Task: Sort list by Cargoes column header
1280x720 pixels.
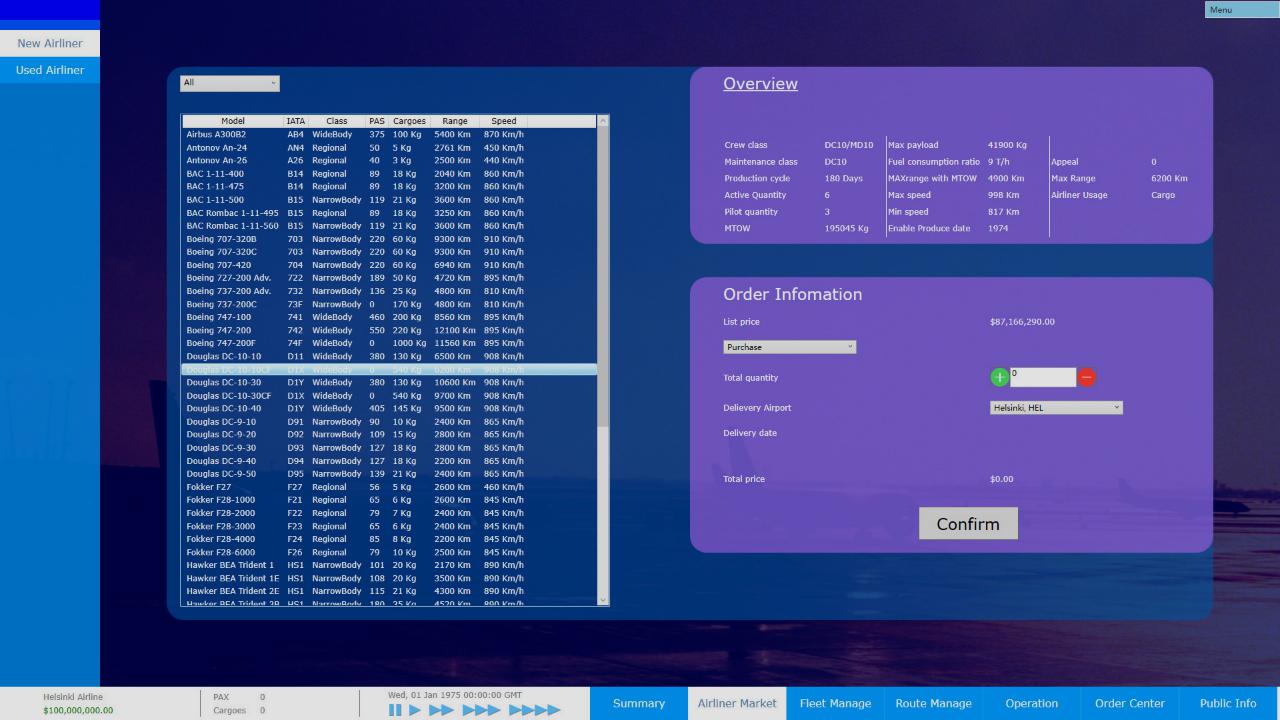Action: point(409,121)
